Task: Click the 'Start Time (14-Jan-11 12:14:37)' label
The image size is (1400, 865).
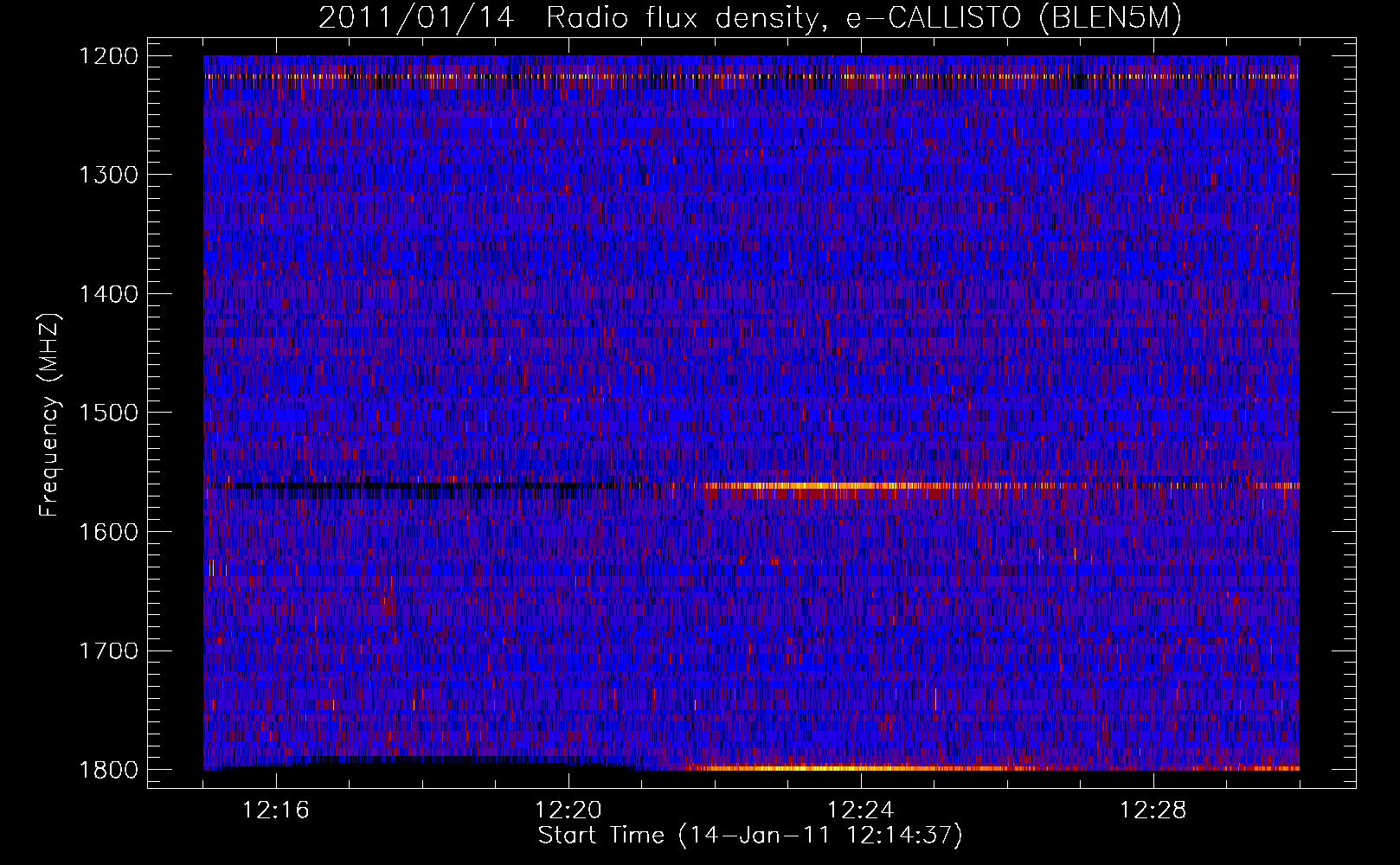Action: [x=750, y=836]
